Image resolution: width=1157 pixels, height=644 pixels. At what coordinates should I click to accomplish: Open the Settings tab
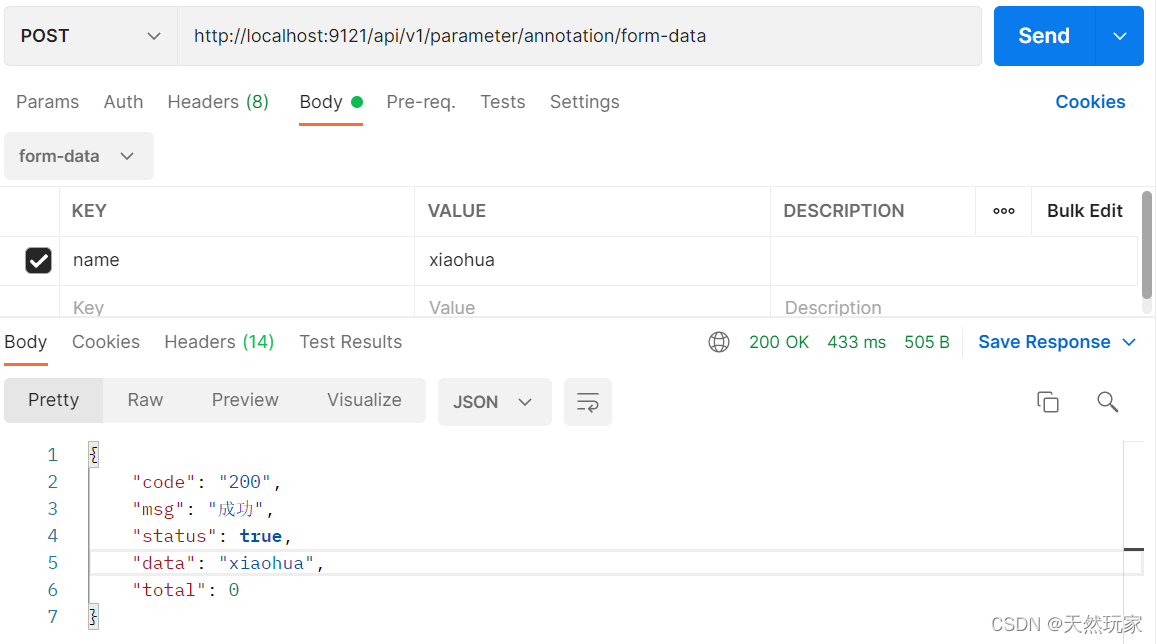pos(584,102)
